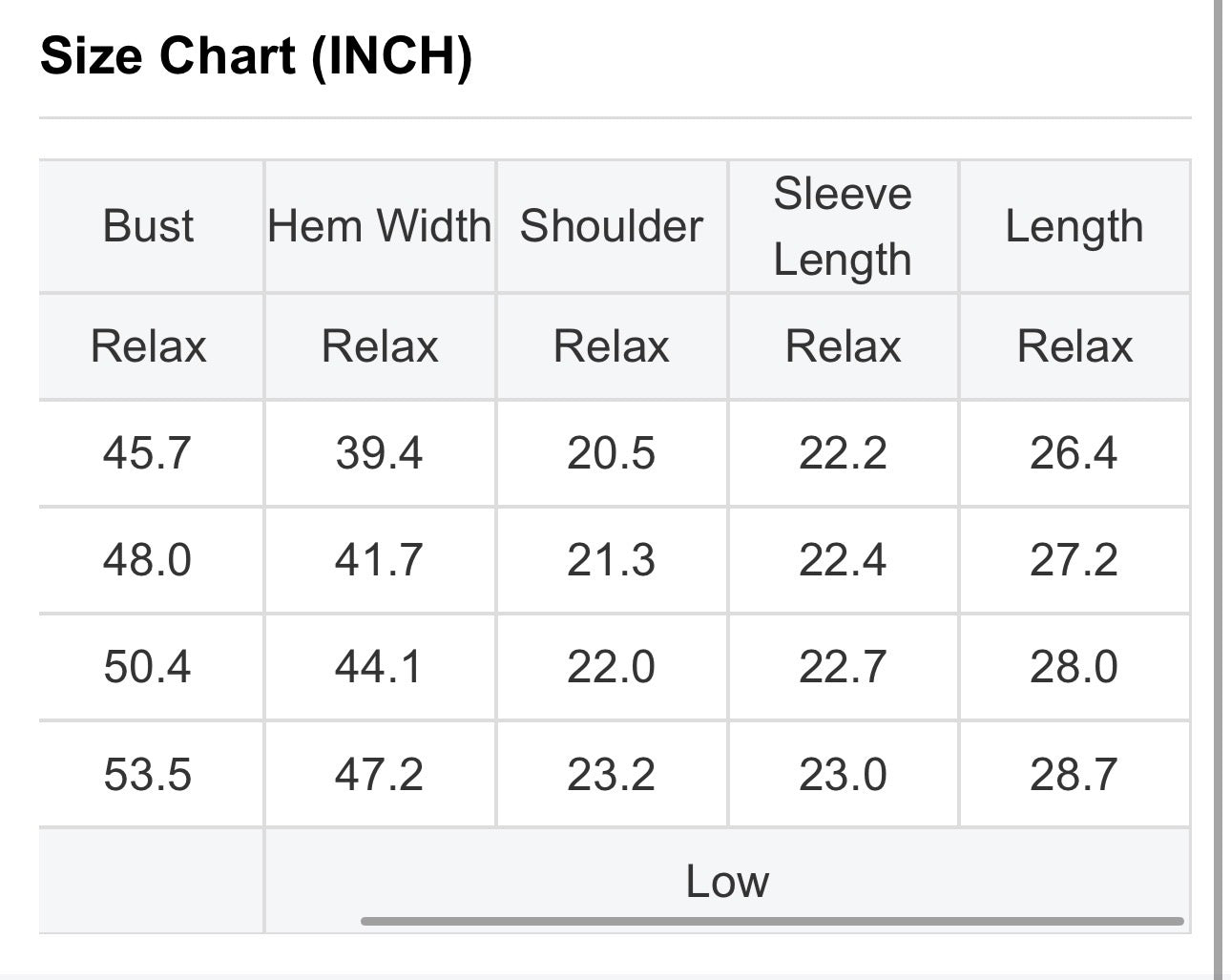1231x980 pixels.
Task: Click the 21.3 shoulder value cell
Action: click(x=612, y=560)
